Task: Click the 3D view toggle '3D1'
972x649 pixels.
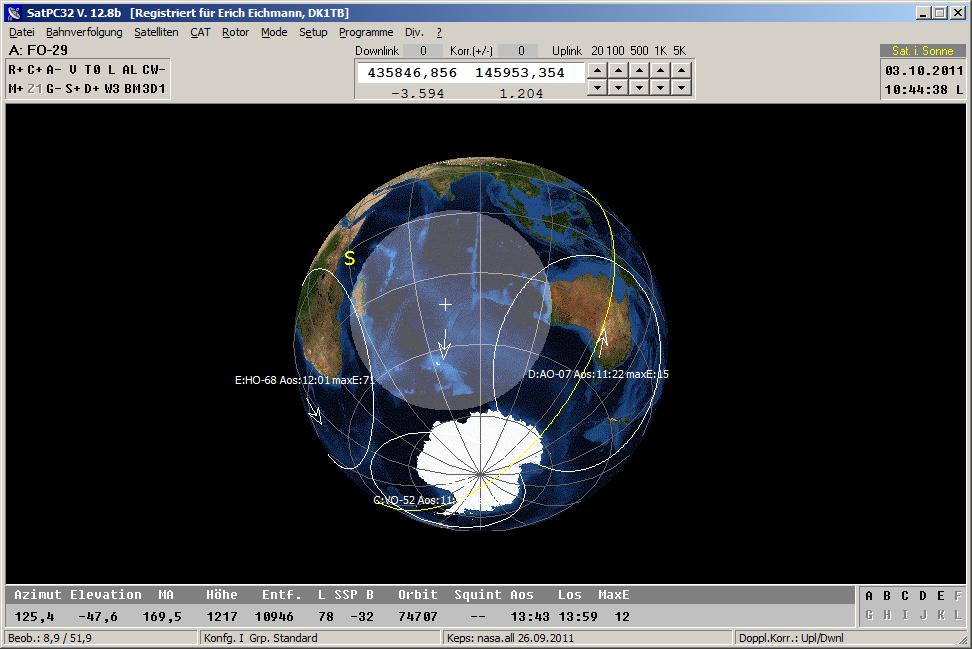Action: [x=154, y=89]
